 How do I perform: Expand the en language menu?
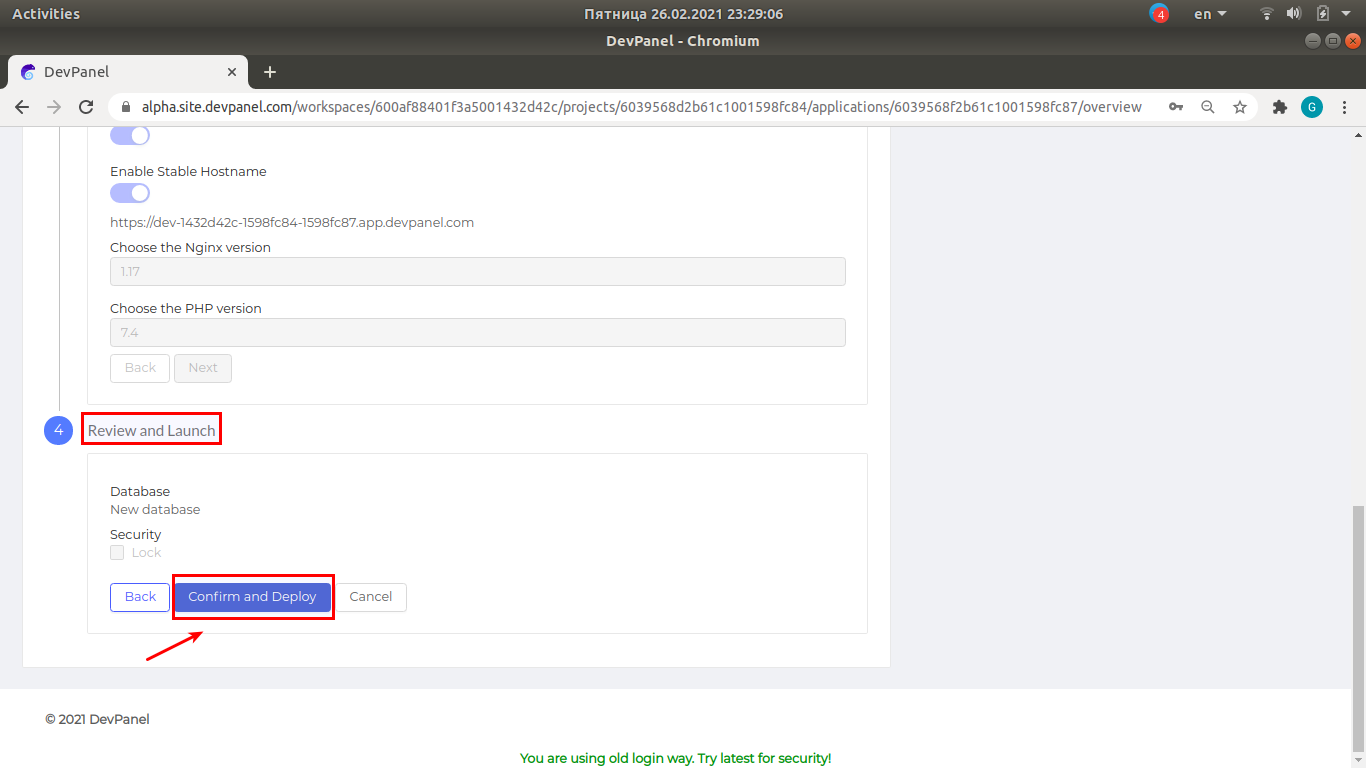[1208, 14]
